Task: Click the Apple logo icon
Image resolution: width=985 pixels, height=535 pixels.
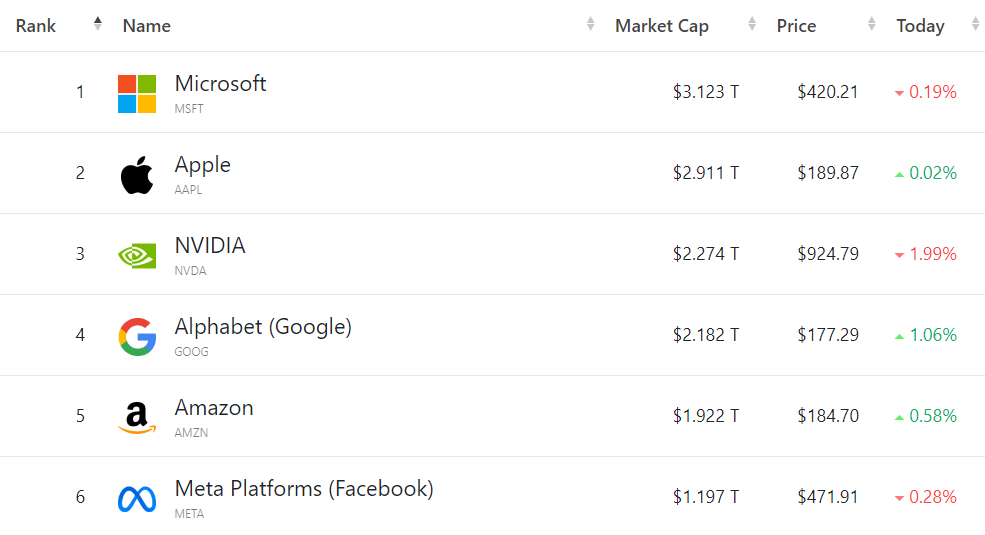Action: [x=137, y=174]
